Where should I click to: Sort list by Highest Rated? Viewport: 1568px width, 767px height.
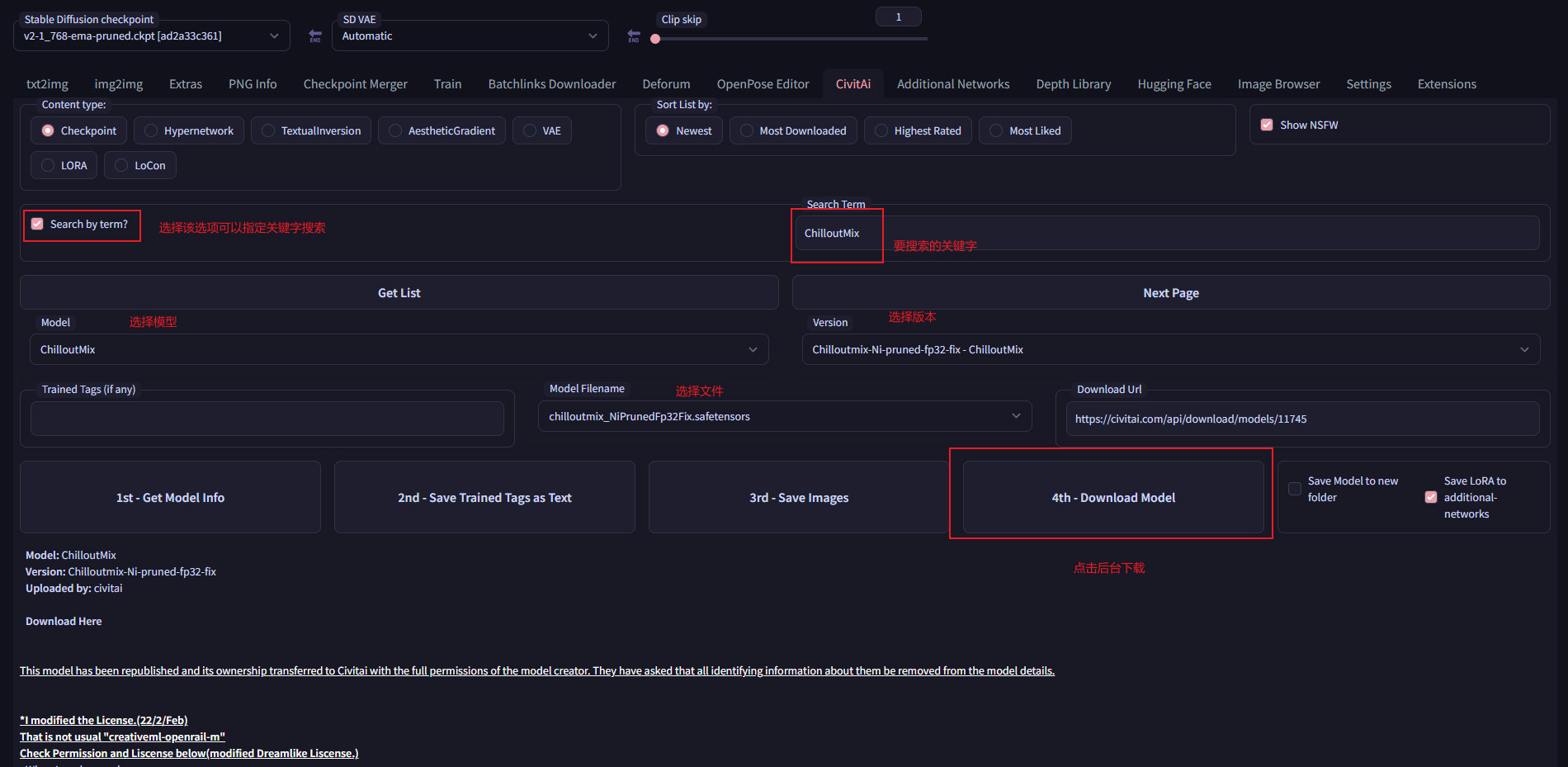[918, 130]
